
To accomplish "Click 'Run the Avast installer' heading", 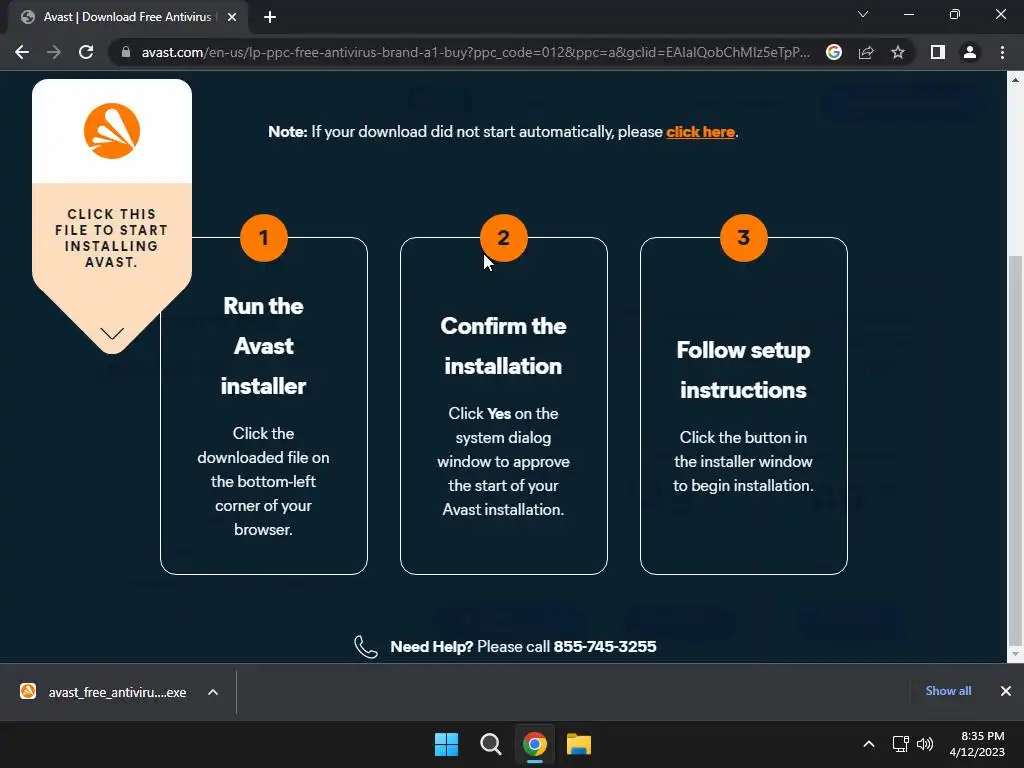I will pos(264,346).
